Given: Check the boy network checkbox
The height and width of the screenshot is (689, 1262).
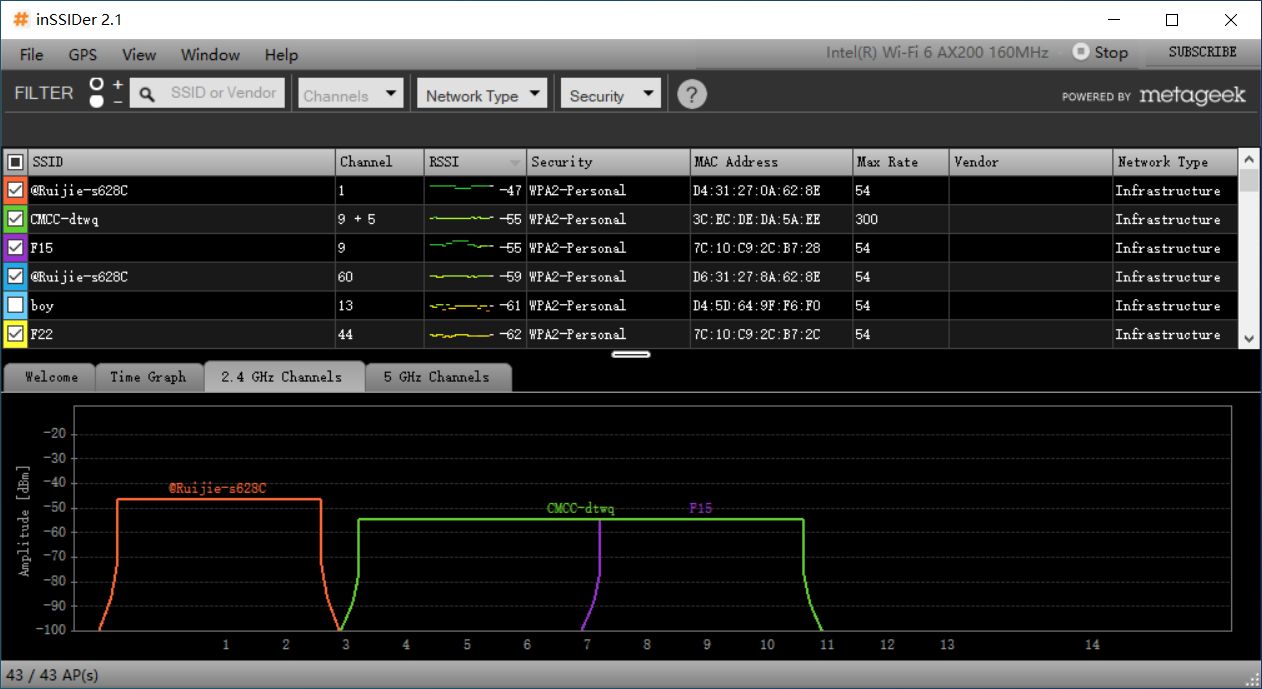Looking at the screenshot, I should (x=15, y=305).
